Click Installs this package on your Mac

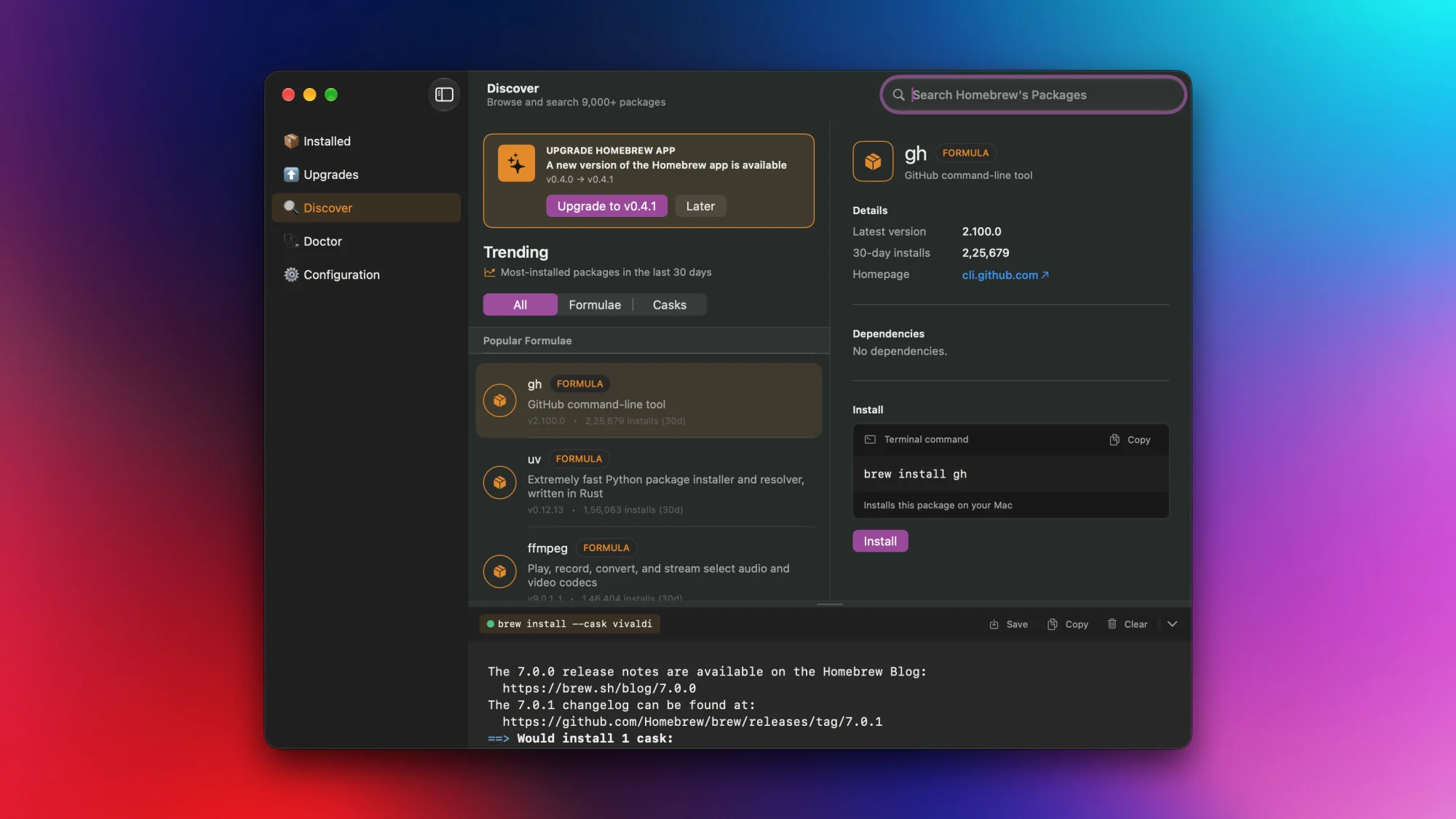tap(938, 505)
